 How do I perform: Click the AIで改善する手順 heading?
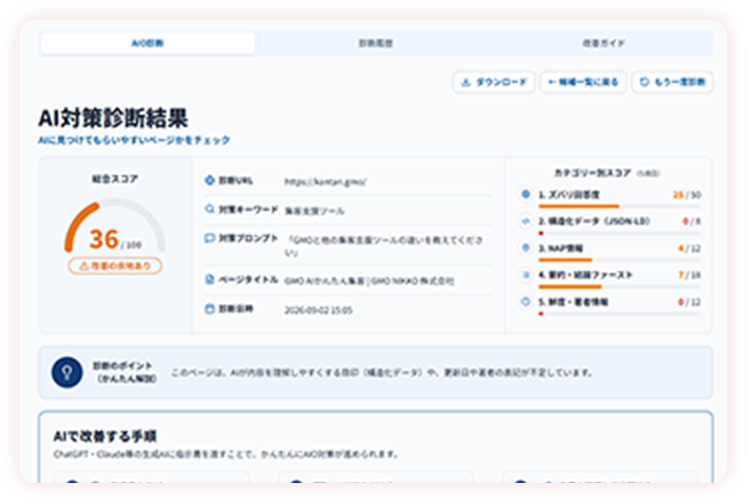point(105,436)
